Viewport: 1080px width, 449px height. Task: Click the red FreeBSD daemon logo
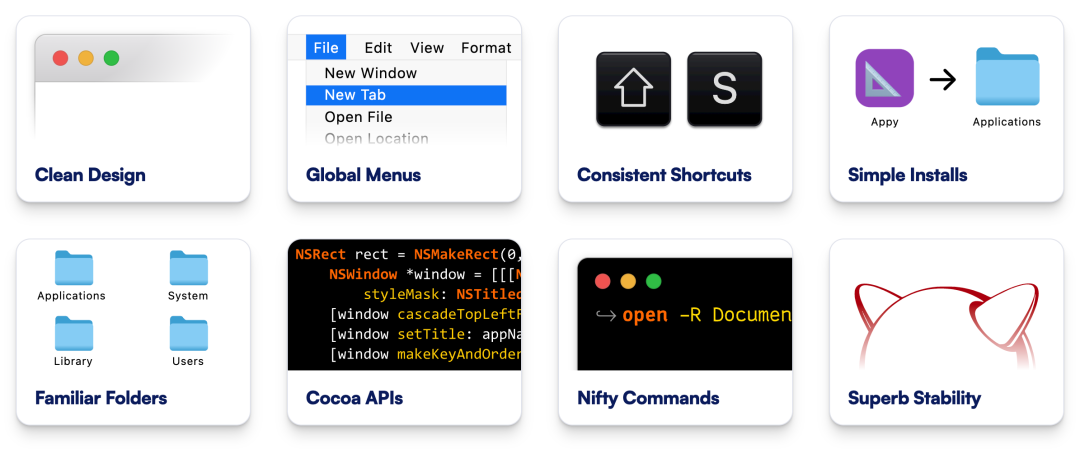(946, 324)
